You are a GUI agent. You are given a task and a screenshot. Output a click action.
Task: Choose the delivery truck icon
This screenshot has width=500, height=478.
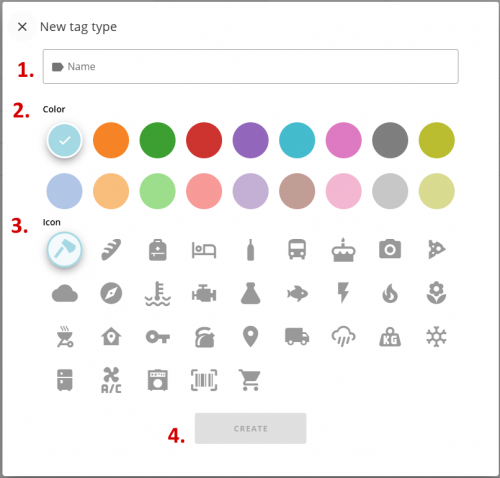point(297,336)
